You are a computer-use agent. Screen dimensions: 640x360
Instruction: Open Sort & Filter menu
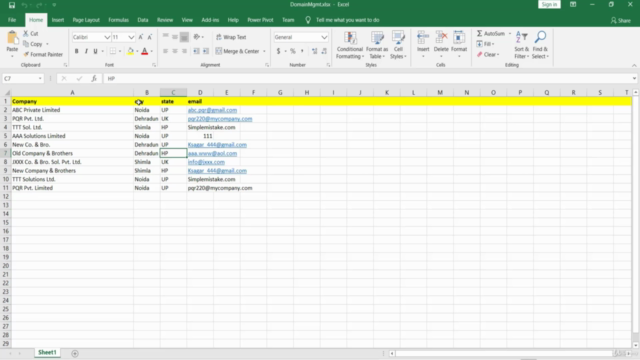coord(521,45)
